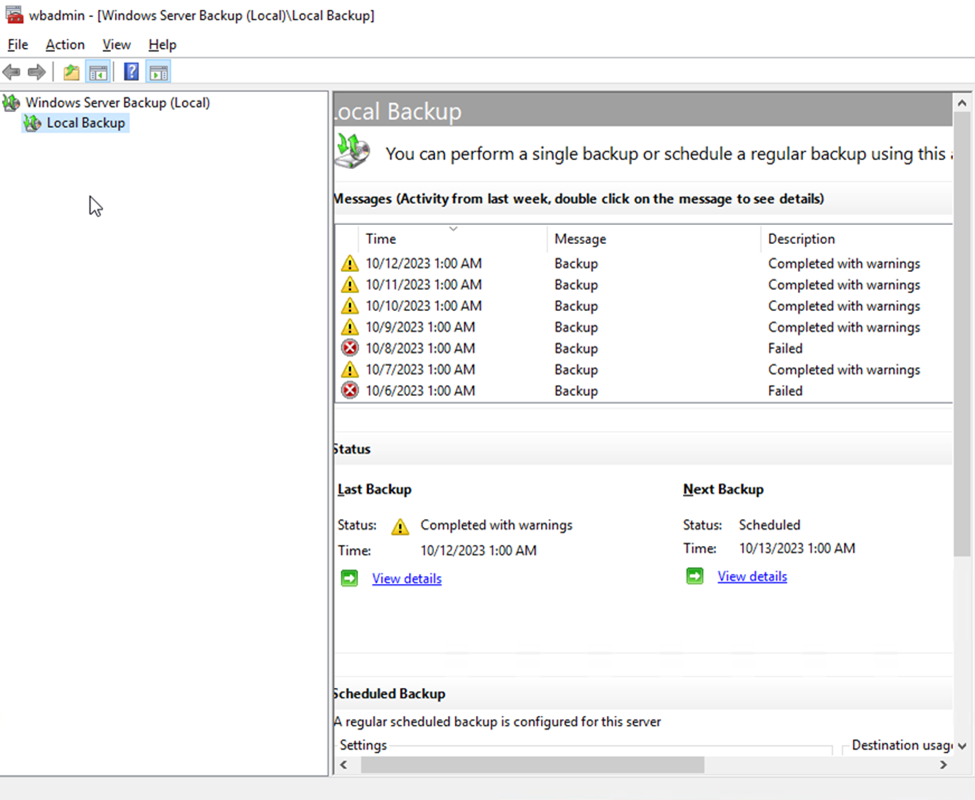Click error icon for 10/8/2023 backup
The image size is (975, 800).
coord(350,348)
